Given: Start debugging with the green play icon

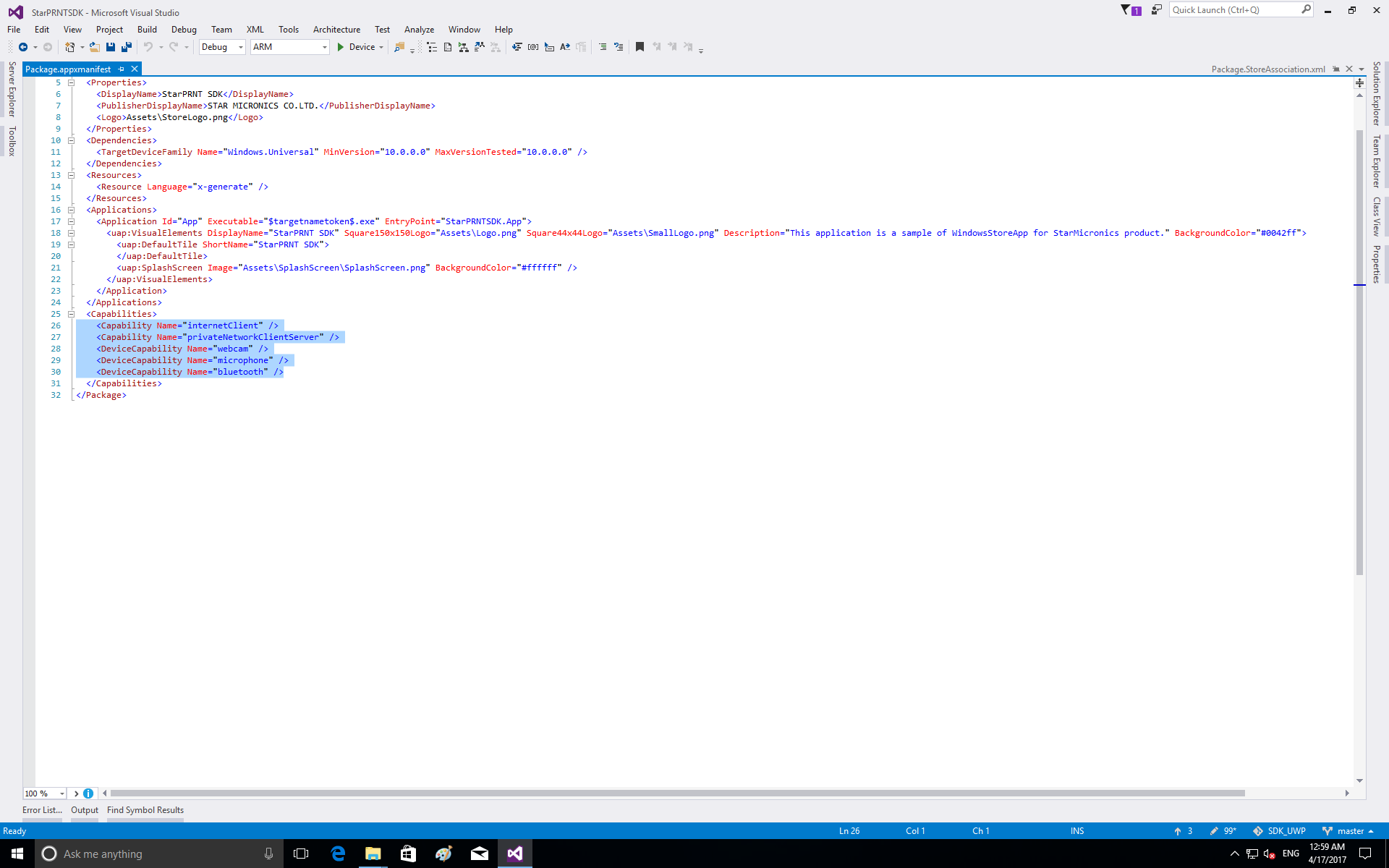Looking at the screenshot, I should point(340,47).
